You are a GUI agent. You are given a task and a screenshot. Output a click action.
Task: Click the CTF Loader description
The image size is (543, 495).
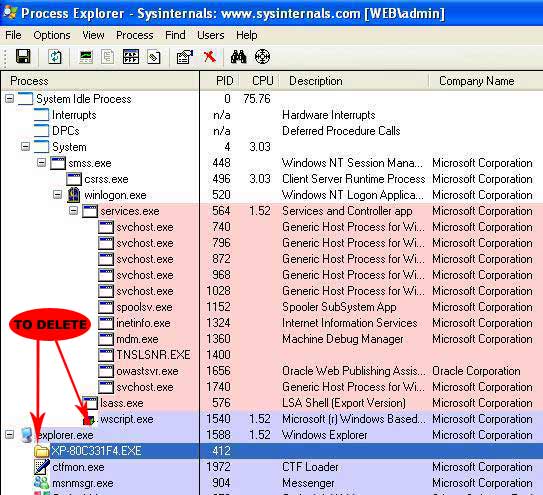click(x=310, y=467)
